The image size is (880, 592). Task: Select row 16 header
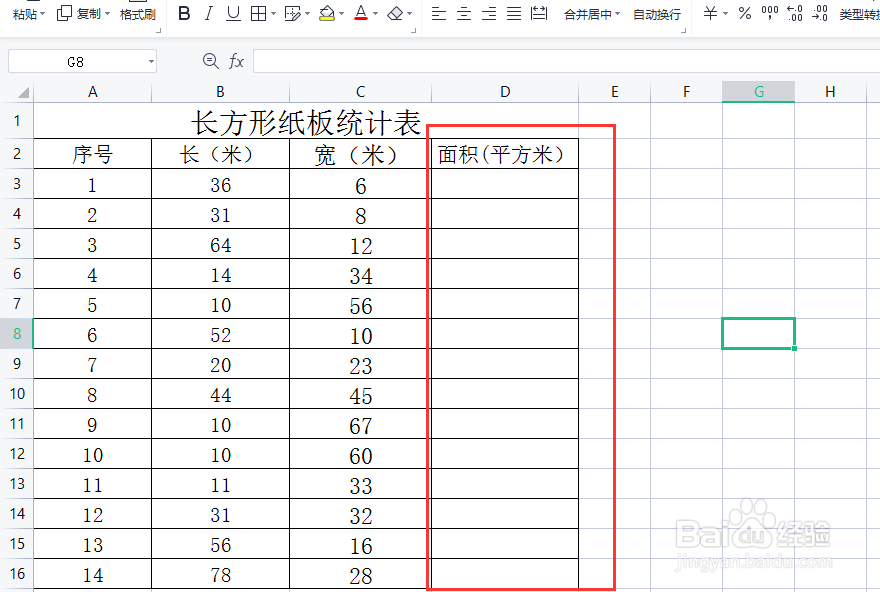17,573
